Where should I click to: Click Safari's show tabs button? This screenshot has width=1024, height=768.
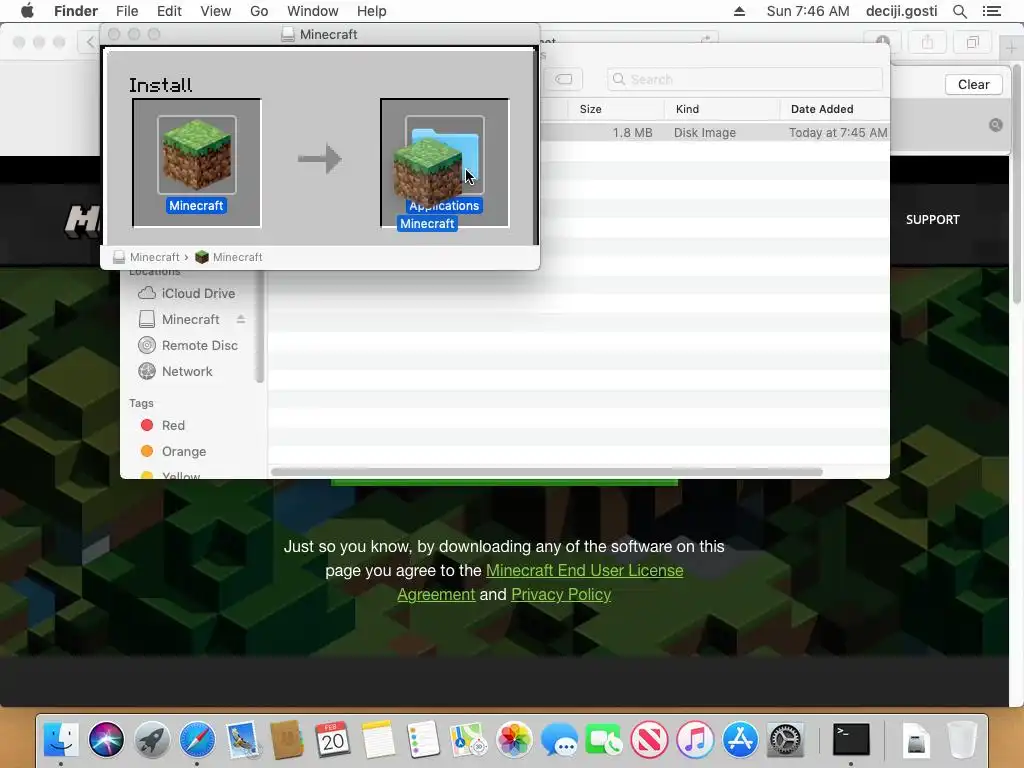tap(972, 42)
